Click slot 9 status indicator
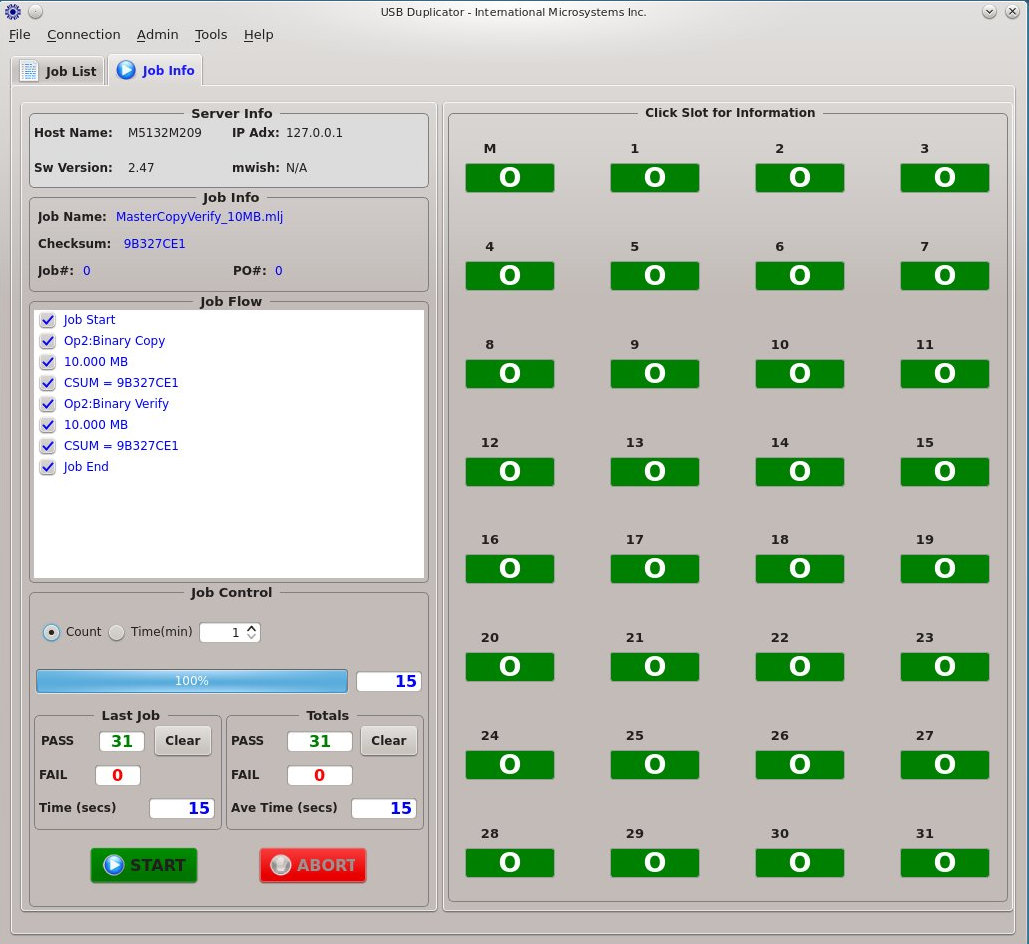This screenshot has width=1029, height=944. [654, 374]
